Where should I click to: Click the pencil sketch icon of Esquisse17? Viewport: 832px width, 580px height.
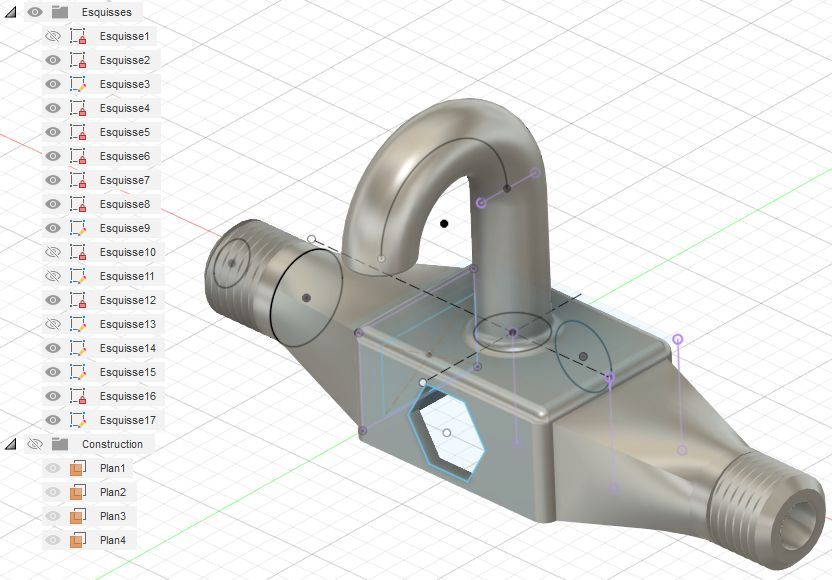78,420
